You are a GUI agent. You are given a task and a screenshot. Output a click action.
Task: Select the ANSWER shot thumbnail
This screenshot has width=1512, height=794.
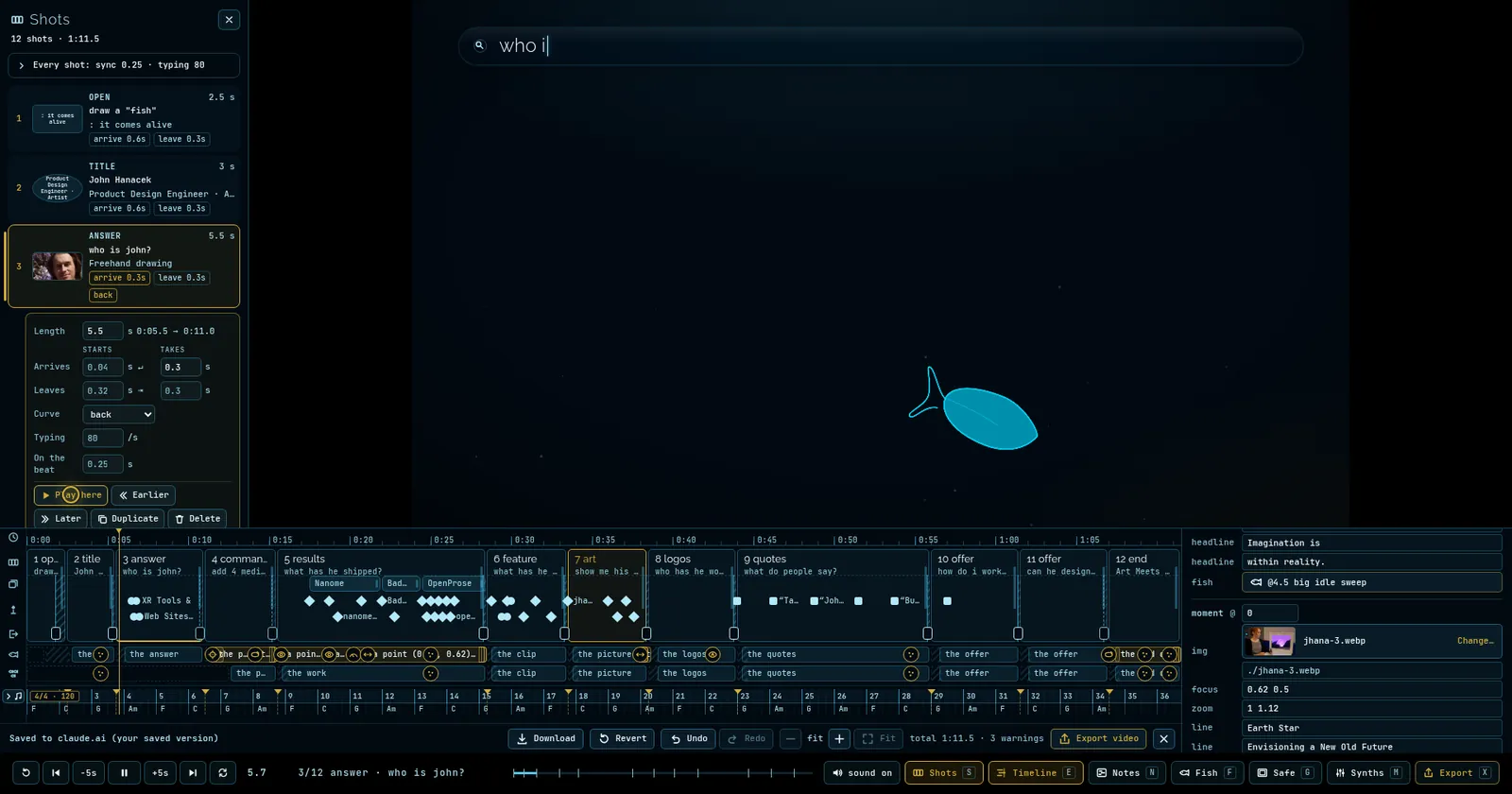click(x=57, y=266)
